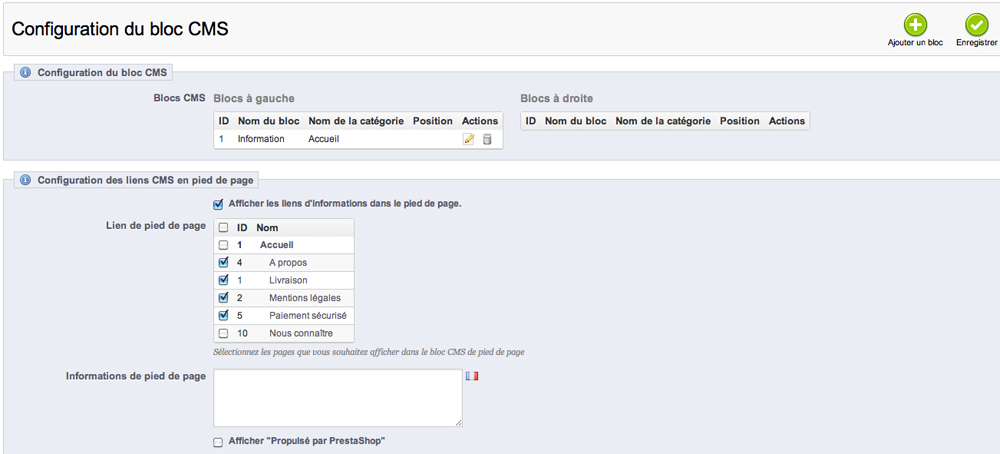Click the A propos row label
1000x454 pixels.
[288, 262]
